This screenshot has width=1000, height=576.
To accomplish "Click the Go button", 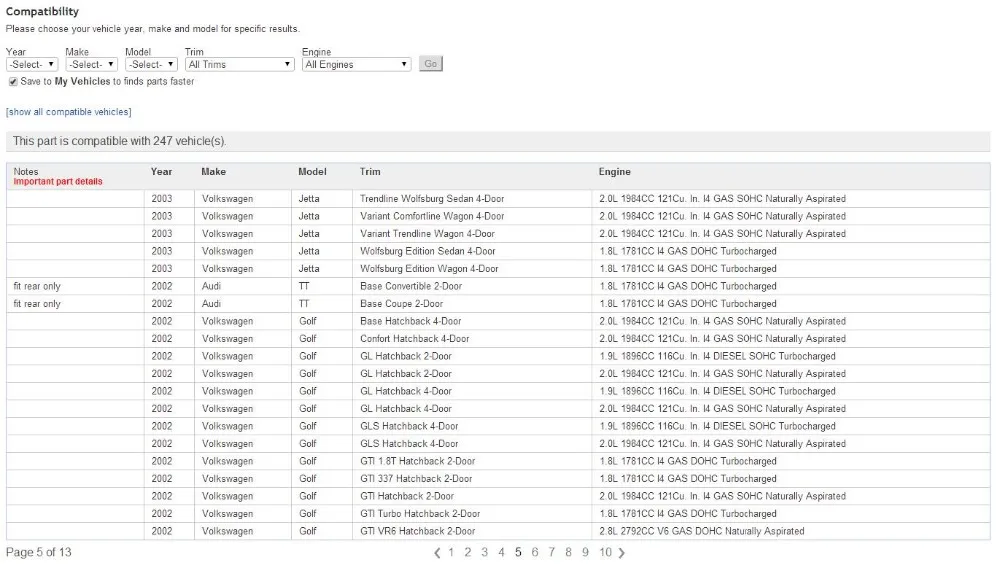I will (x=430, y=64).
